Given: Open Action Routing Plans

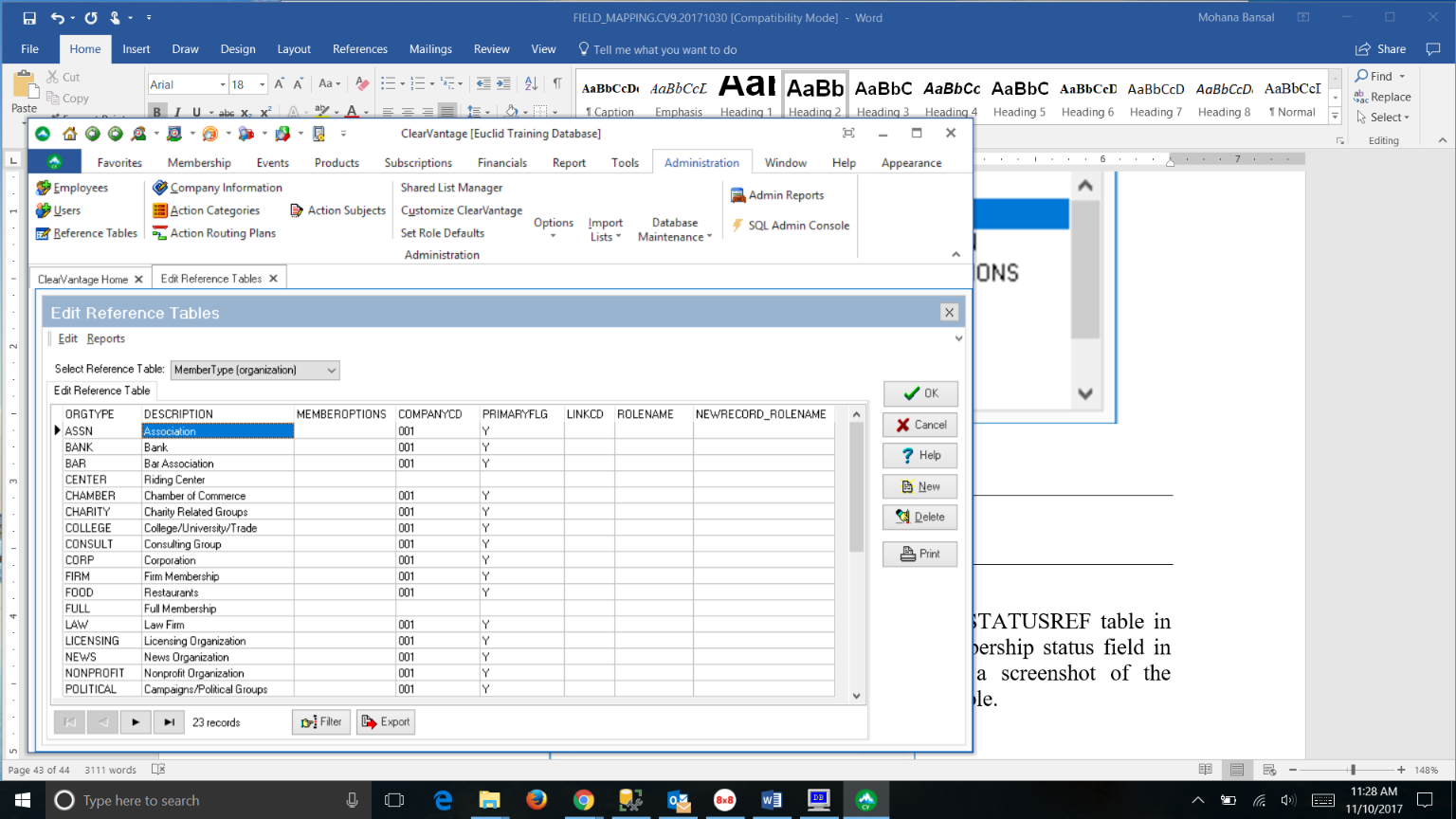Looking at the screenshot, I should pos(214,233).
